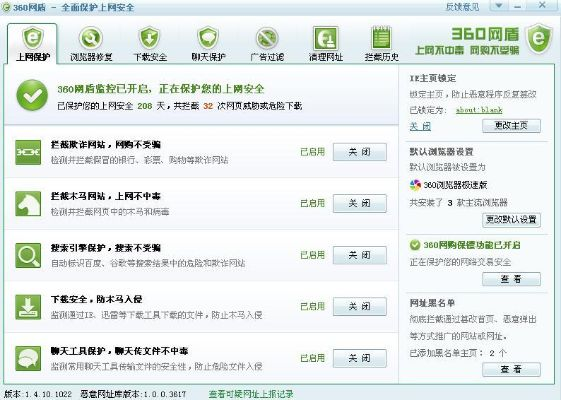Click the 拦截欺诈网站 feature icon
The image size is (561, 400).
click(x=28, y=152)
